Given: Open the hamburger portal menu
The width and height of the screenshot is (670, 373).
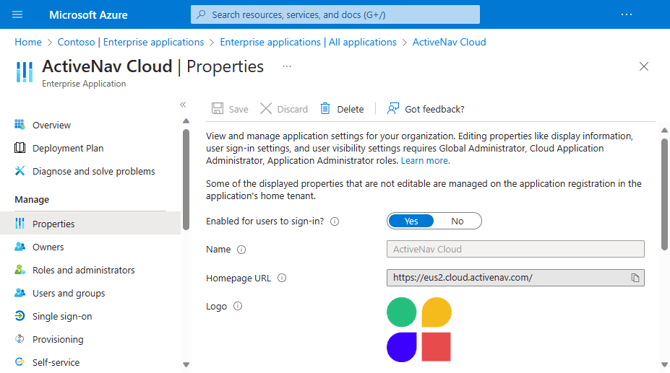Looking at the screenshot, I should point(17,15).
